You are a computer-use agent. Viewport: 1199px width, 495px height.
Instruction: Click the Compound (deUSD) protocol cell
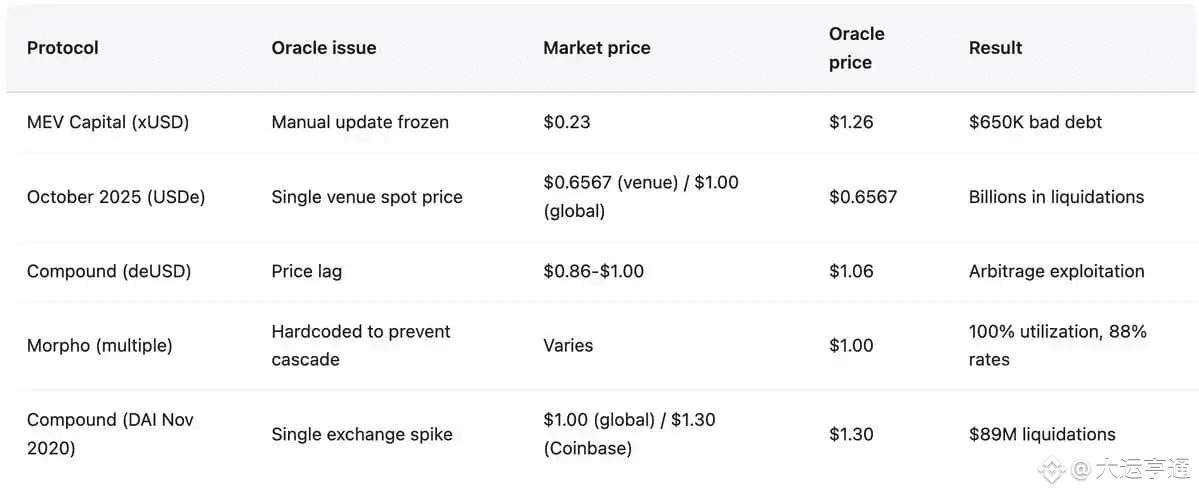tap(109, 271)
